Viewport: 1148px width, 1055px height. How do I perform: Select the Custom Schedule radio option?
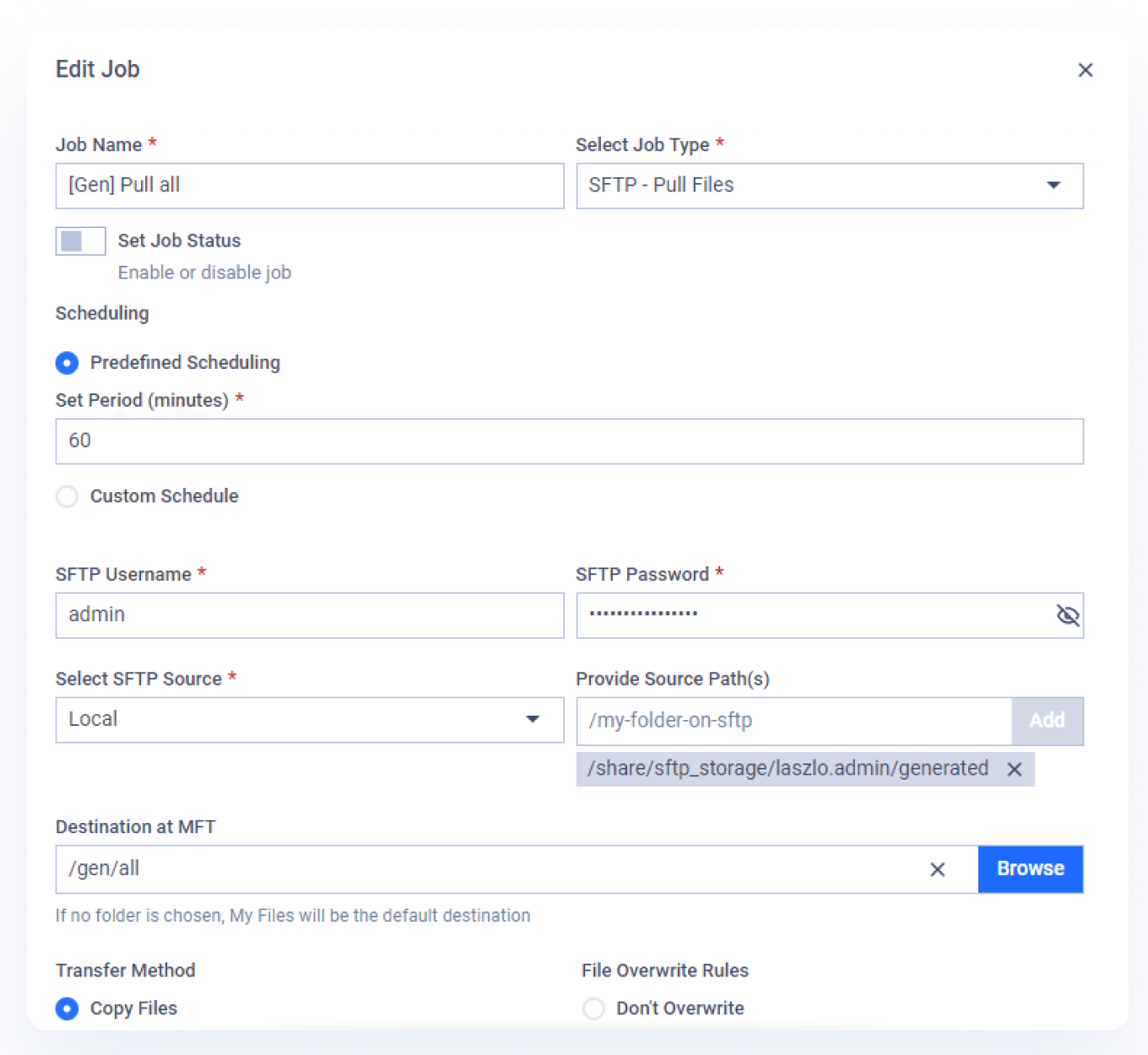(68, 496)
